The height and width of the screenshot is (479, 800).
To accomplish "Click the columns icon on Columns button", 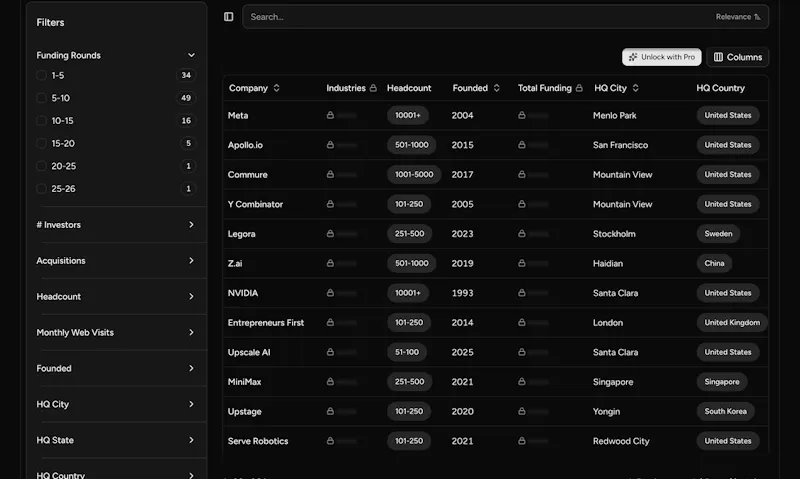I will pyautogui.click(x=718, y=57).
